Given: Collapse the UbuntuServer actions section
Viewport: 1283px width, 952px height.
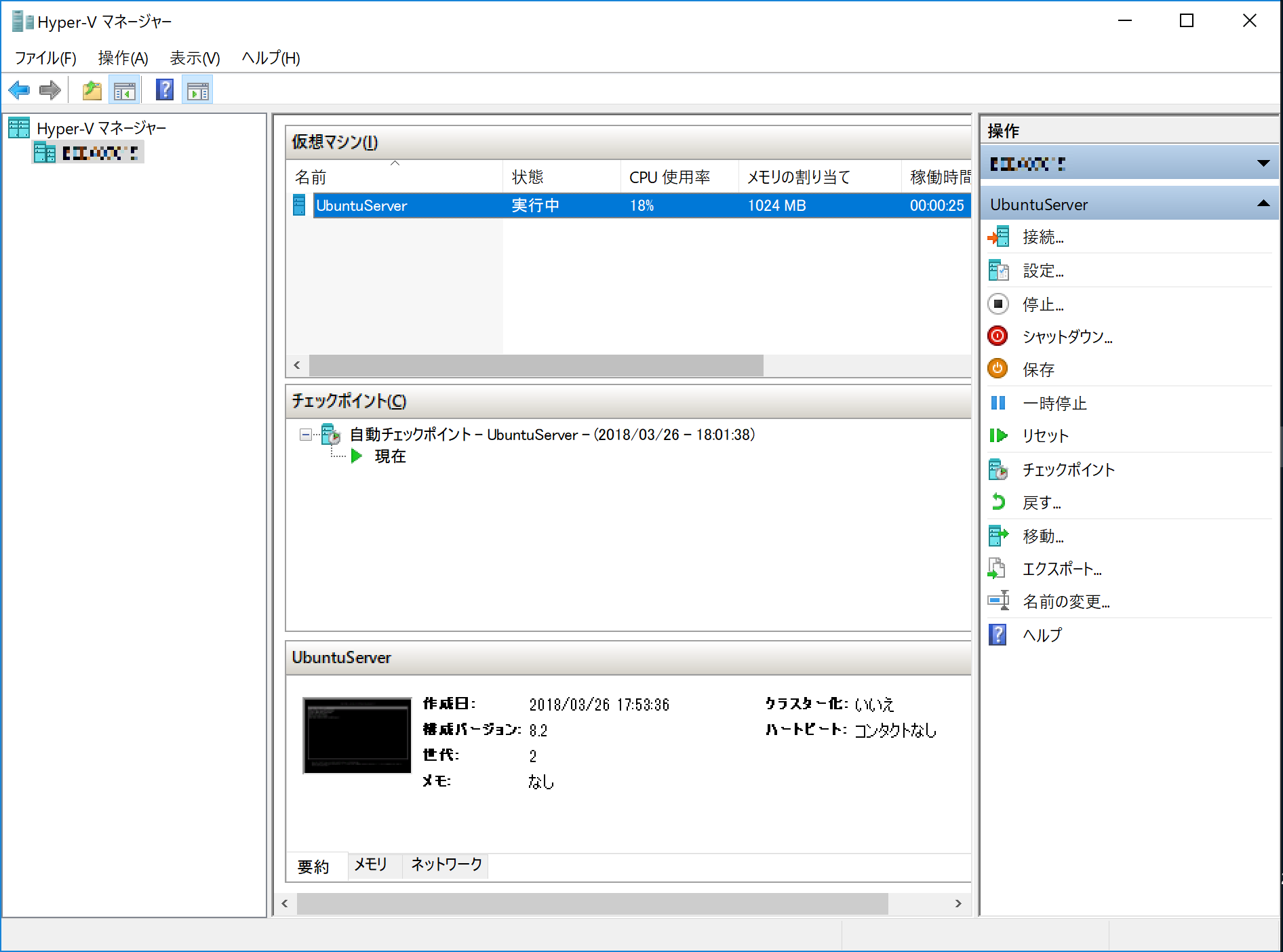Looking at the screenshot, I should pyautogui.click(x=1263, y=203).
